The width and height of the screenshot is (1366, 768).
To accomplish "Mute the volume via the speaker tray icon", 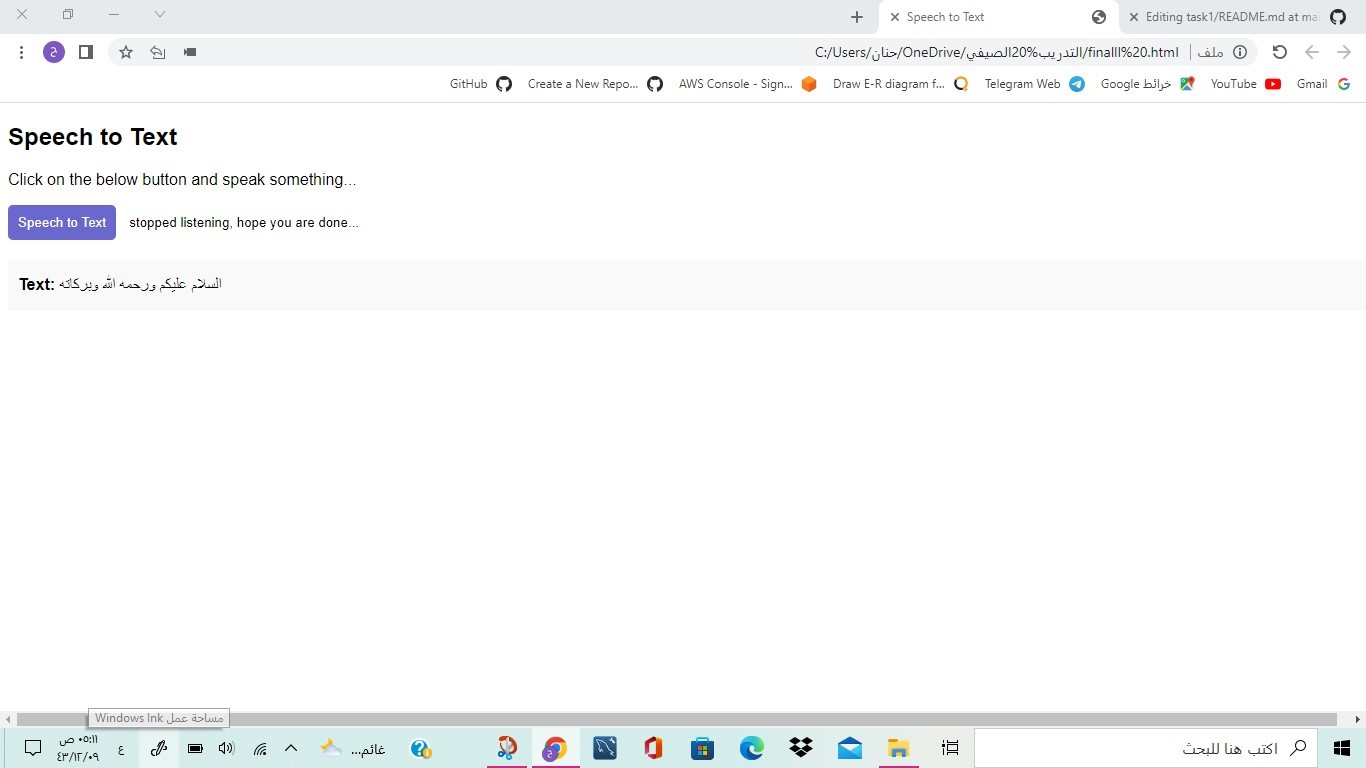I will [x=226, y=748].
